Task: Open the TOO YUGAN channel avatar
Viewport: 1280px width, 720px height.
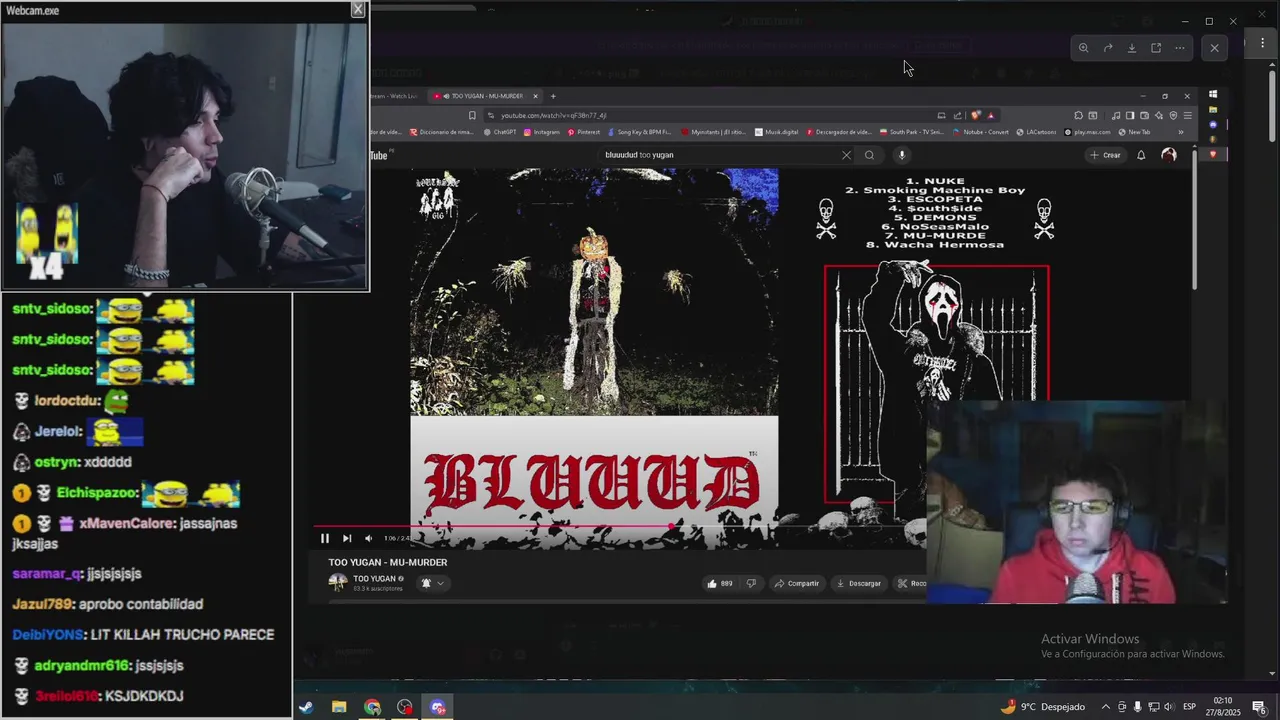Action: pyautogui.click(x=338, y=582)
